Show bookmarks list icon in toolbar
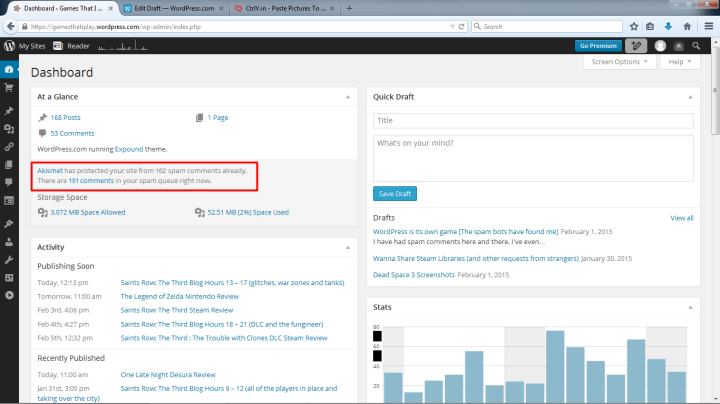This screenshot has width=720, height=404. click(x=650, y=27)
